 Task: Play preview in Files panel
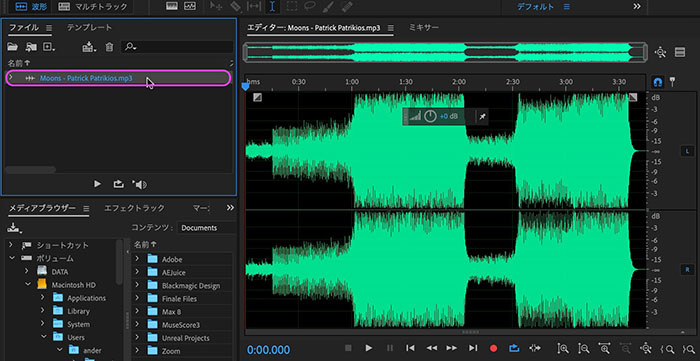coord(97,184)
